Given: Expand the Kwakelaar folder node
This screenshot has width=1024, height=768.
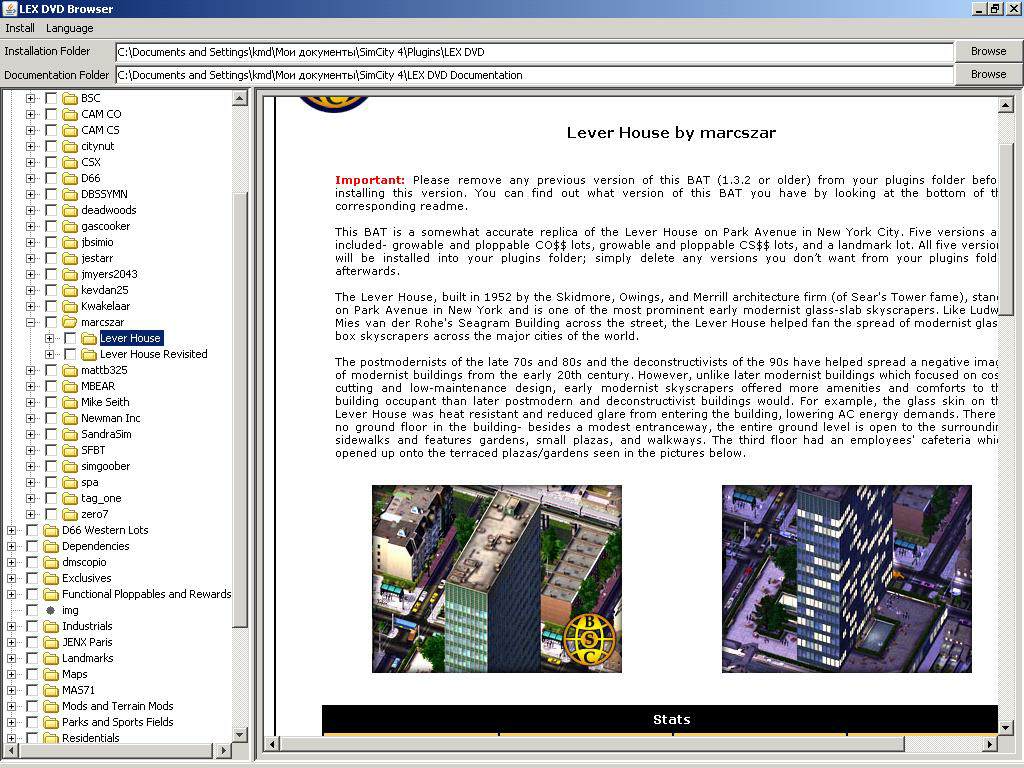Looking at the screenshot, I should click(x=30, y=306).
